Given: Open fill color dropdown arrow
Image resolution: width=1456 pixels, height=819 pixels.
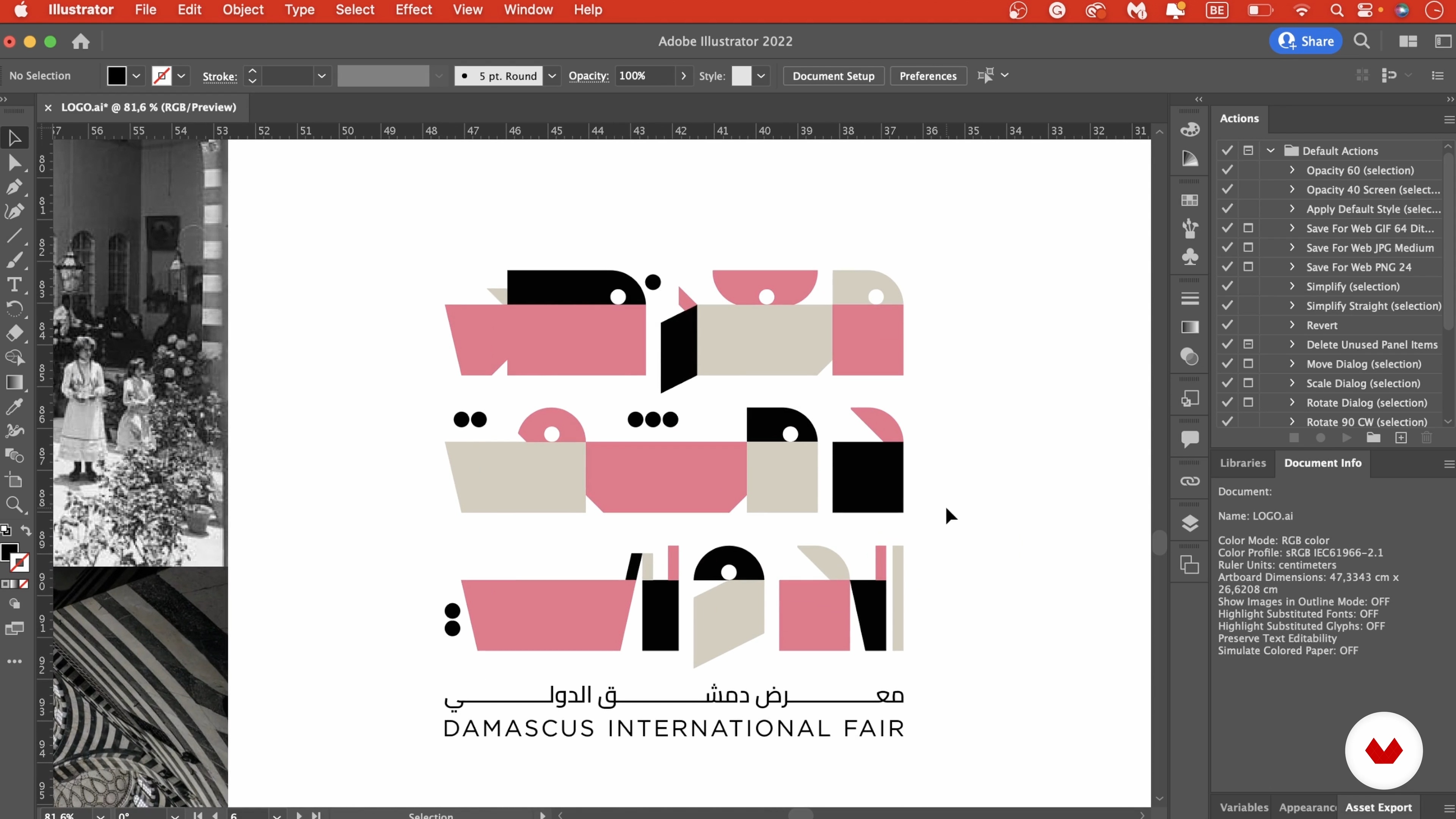Looking at the screenshot, I should pos(136,76).
